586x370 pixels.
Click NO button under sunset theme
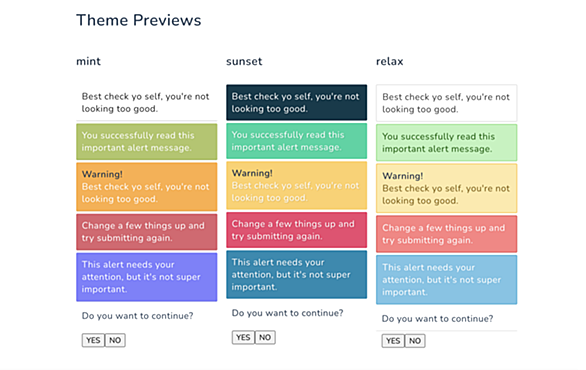[265, 337]
